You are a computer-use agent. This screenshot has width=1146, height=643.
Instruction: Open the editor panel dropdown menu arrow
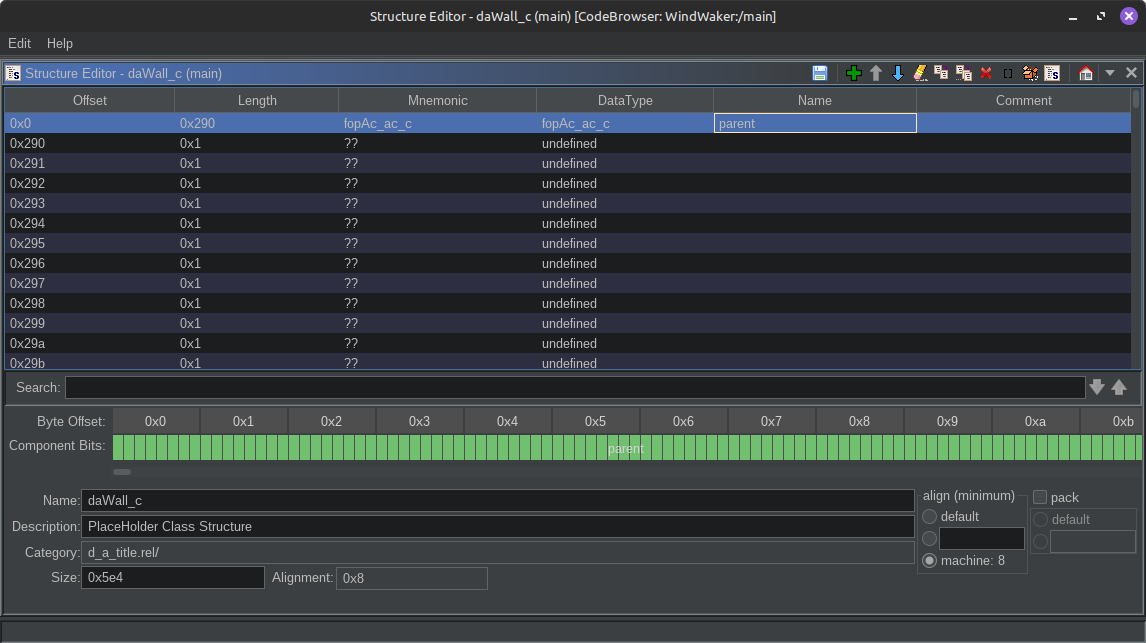(1109, 73)
